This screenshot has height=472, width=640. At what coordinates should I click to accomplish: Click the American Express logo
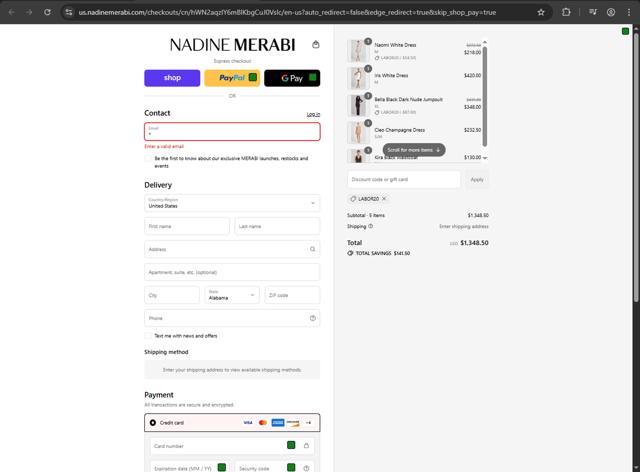tap(278, 423)
